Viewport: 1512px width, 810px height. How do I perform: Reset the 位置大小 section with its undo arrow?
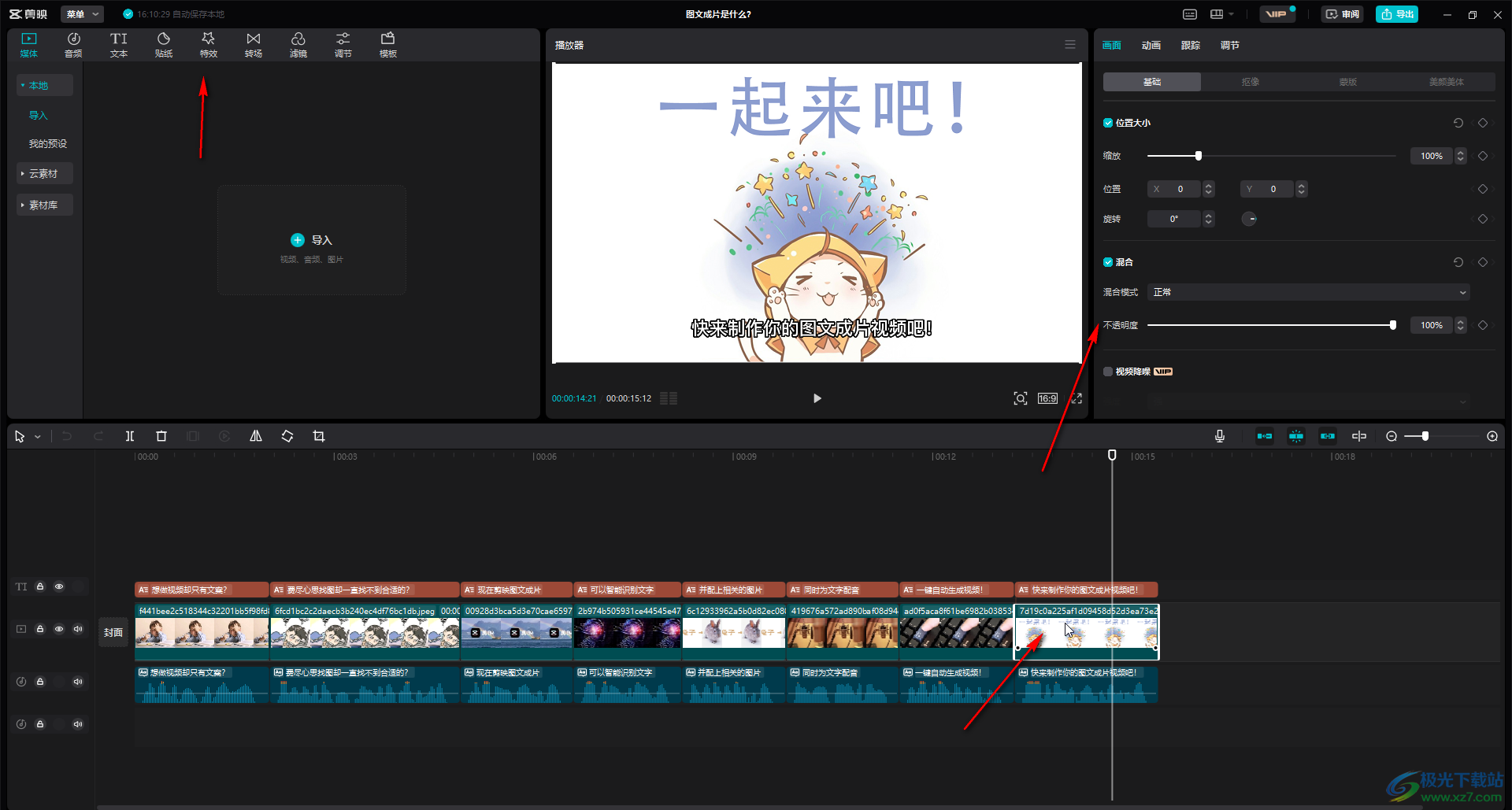(x=1458, y=123)
